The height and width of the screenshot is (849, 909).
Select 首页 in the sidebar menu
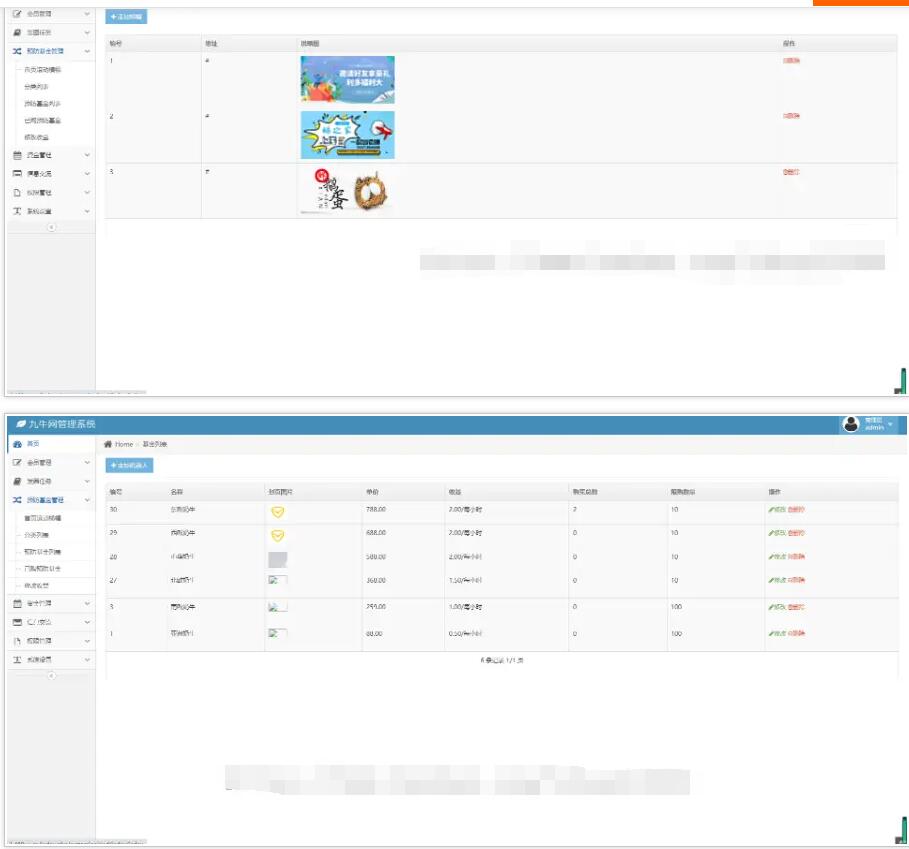[x=33, y=444]
